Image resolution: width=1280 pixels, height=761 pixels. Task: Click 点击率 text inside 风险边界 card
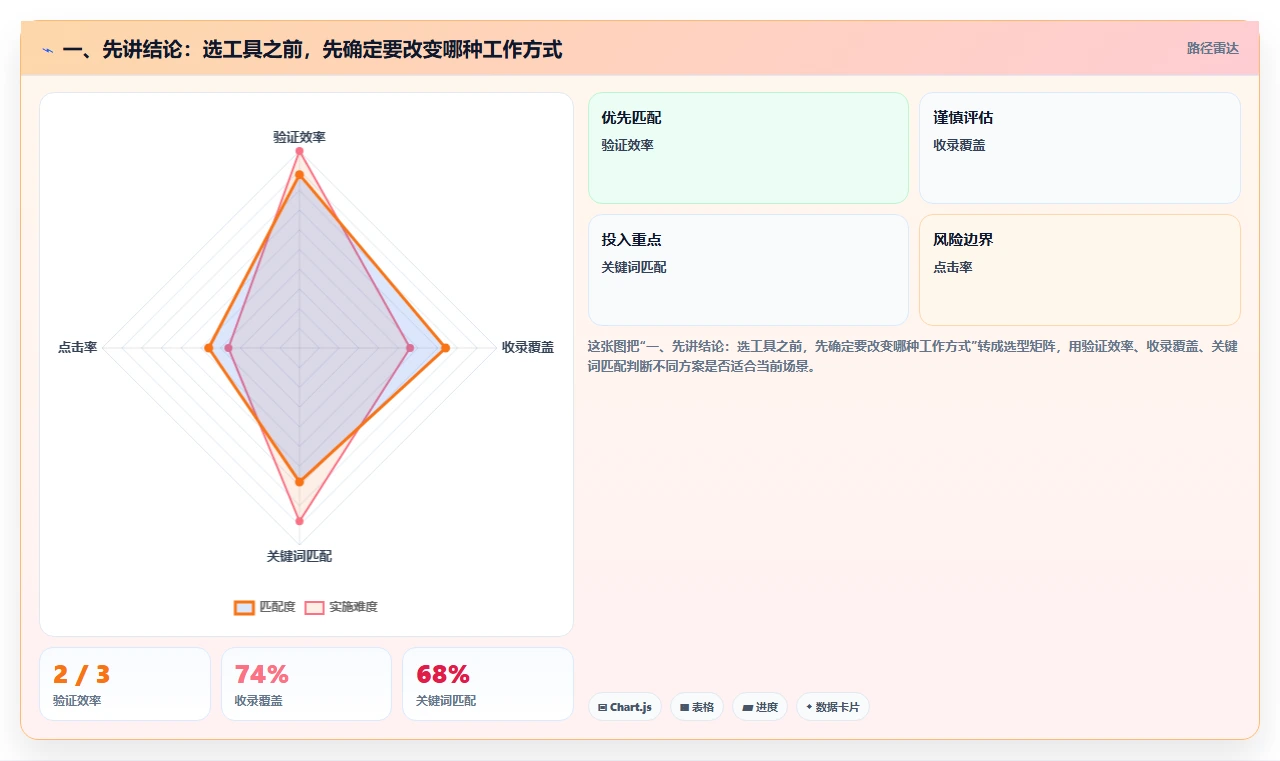click(x=953, y=267)
